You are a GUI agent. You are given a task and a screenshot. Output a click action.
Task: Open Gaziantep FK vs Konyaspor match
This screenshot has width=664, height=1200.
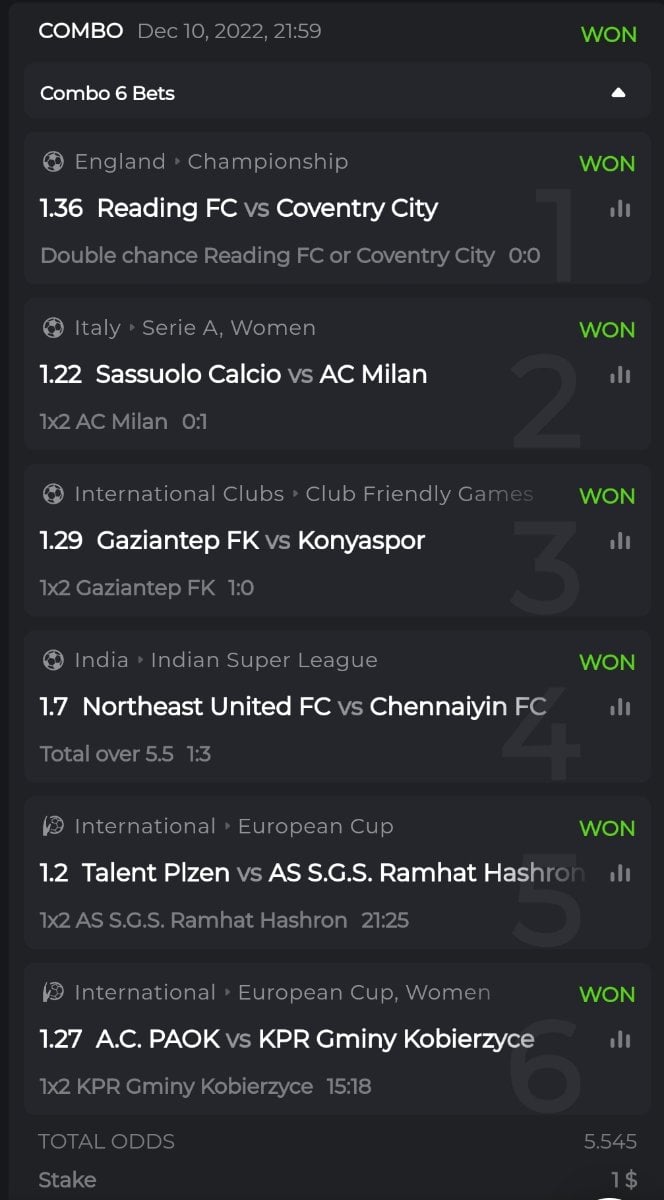click(260, 540)
